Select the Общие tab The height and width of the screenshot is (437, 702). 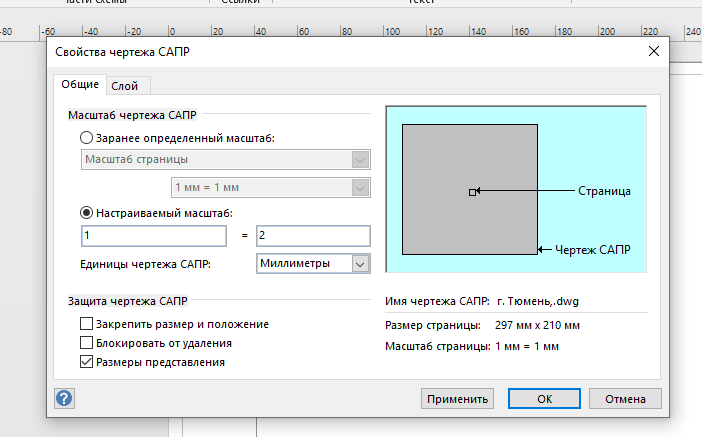coord(80,84)
